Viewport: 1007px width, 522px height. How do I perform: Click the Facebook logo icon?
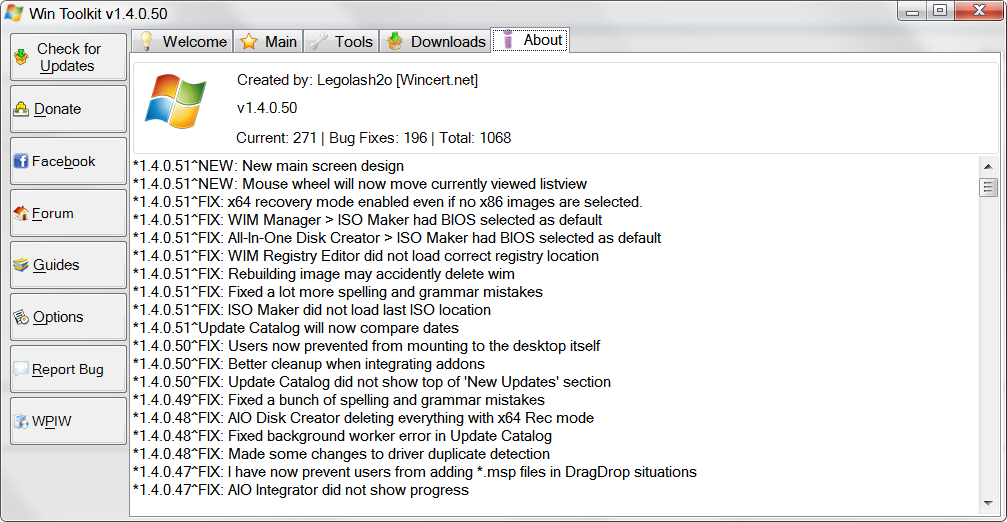(x=21, y=162)
